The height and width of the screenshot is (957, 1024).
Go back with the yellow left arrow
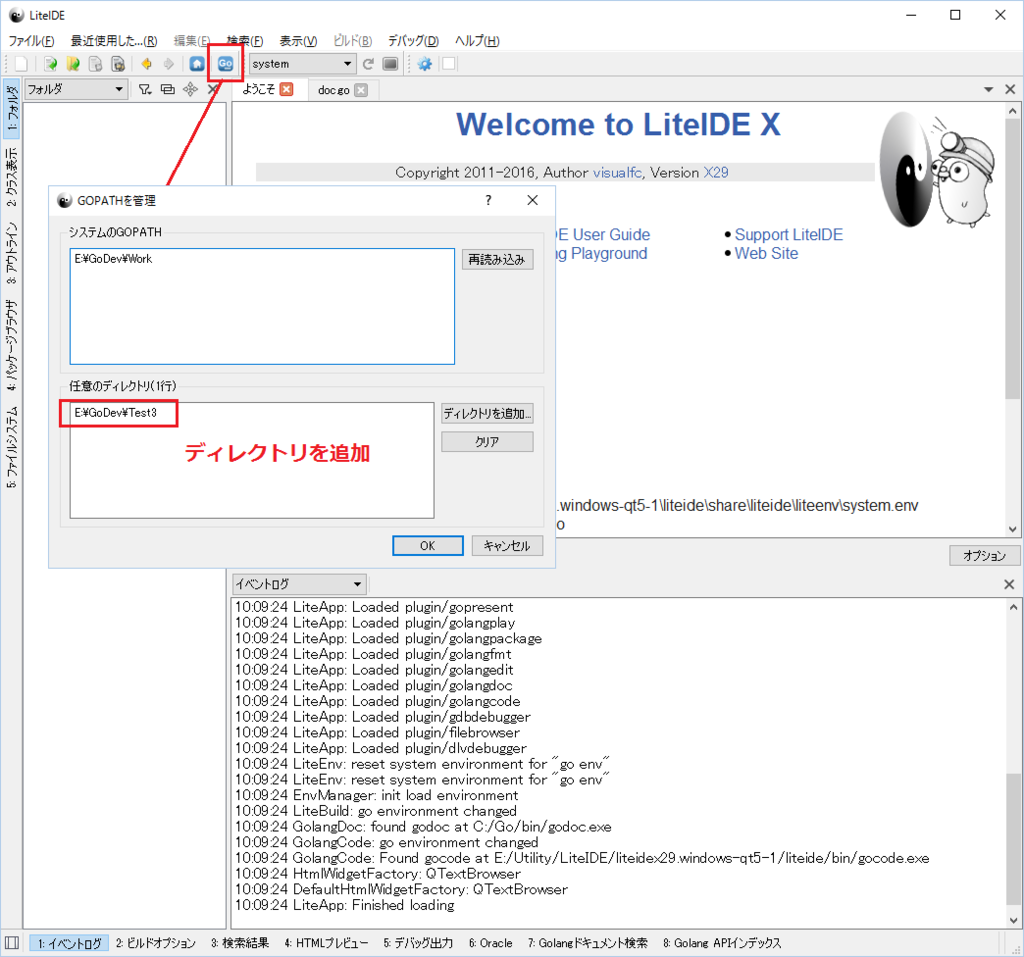click(x=146, y=64)
